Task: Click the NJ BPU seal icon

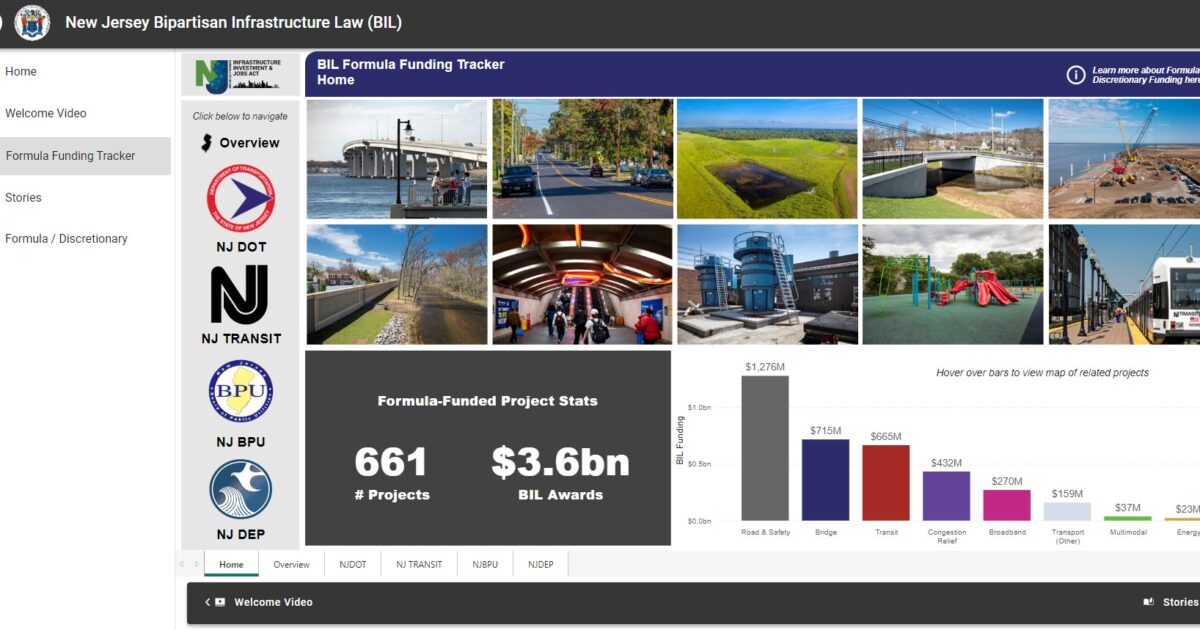Action: [240, 390]
